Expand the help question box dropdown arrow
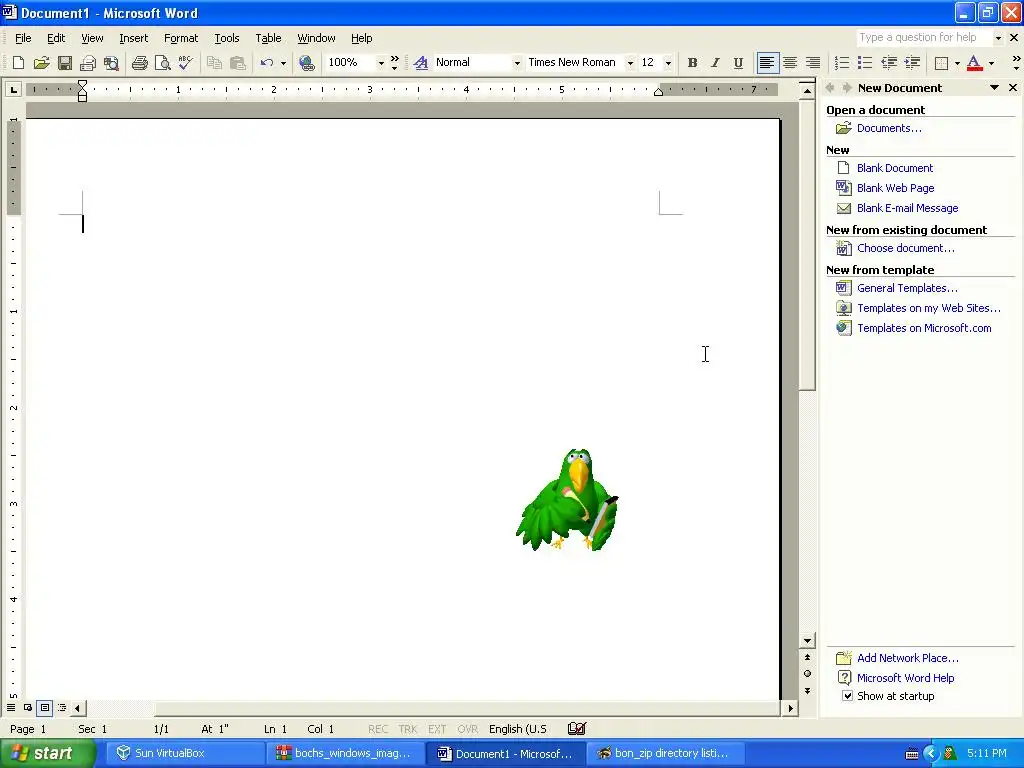Image resolution: width=1024 pixels, height=768 pixels. click(998, 38)
